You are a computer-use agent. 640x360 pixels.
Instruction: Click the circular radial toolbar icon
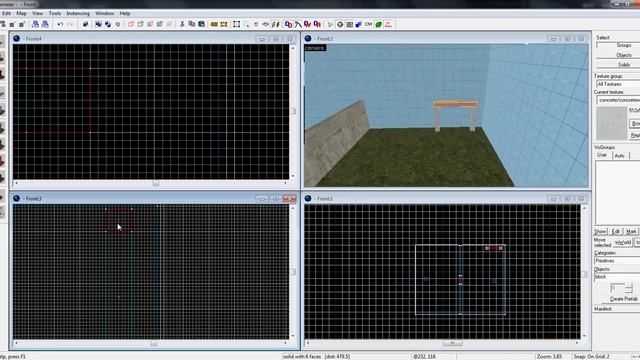[x=340, y=24]
